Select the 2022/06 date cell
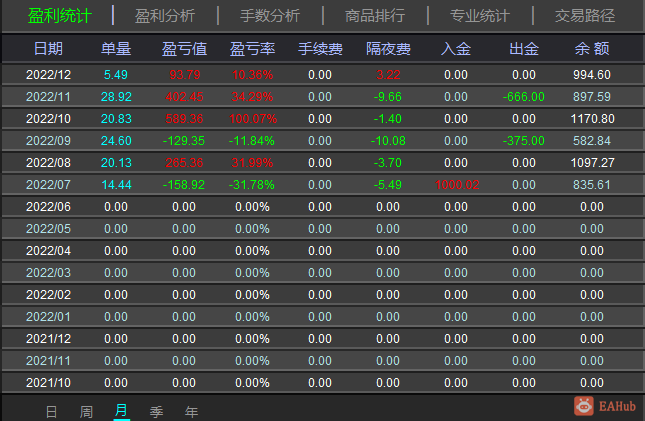The width and height of the screenshot is (645, 421). (x=48, y=207)
